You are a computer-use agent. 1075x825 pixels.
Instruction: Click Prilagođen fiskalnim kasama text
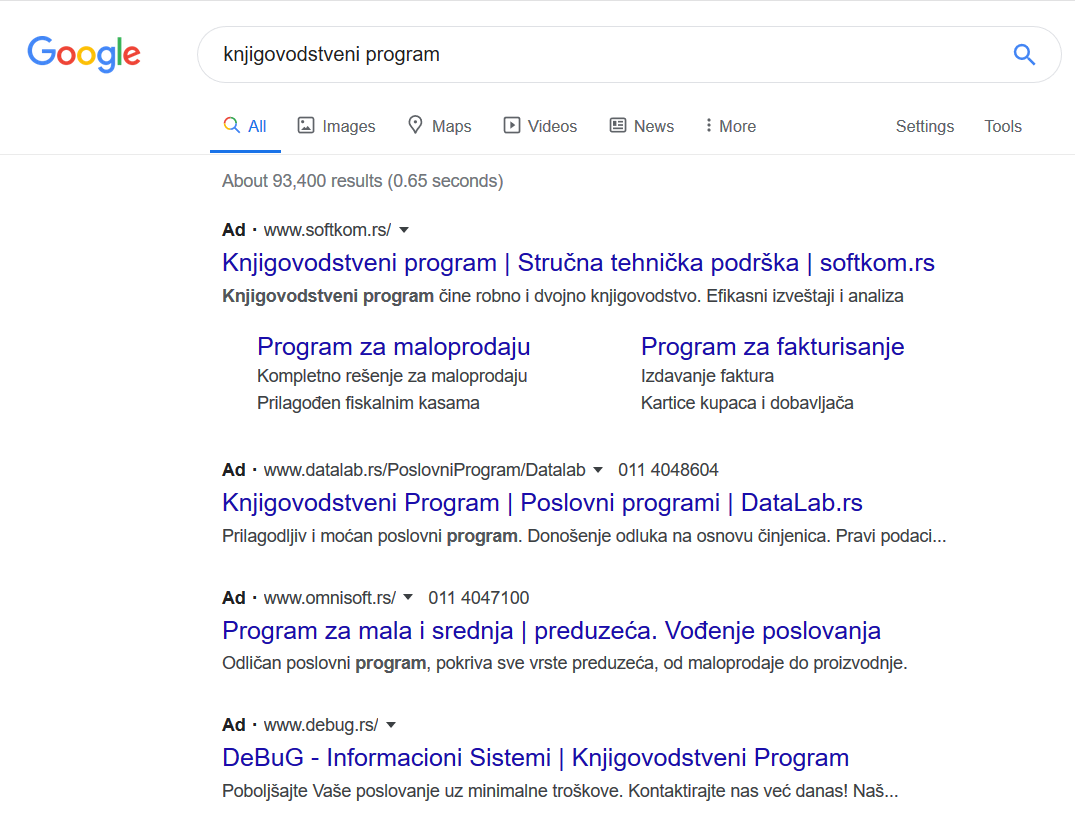[x=368, y=403]
